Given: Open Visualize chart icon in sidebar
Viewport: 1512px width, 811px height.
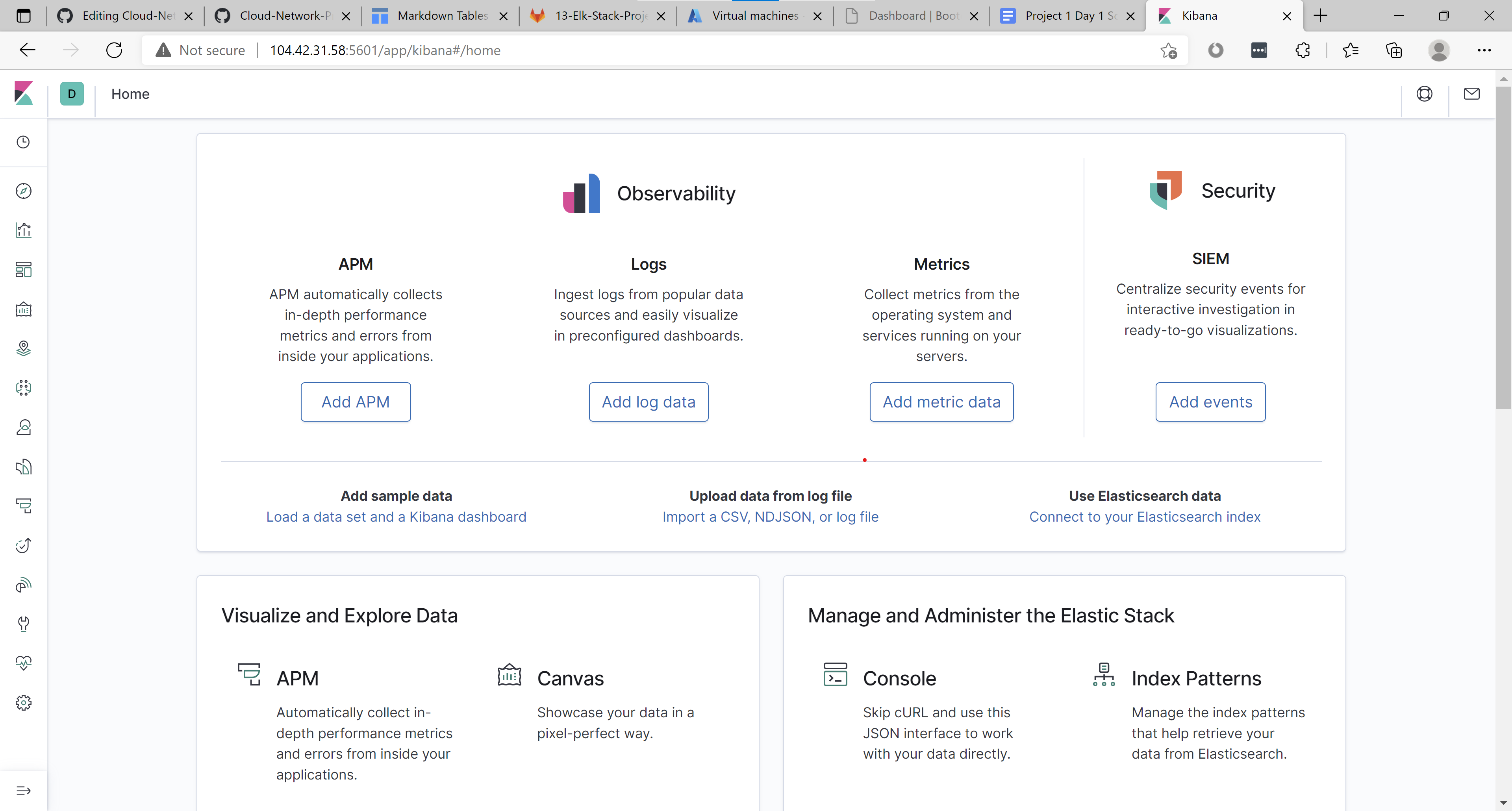Looking at the screenshot, I should click(24, 230).
